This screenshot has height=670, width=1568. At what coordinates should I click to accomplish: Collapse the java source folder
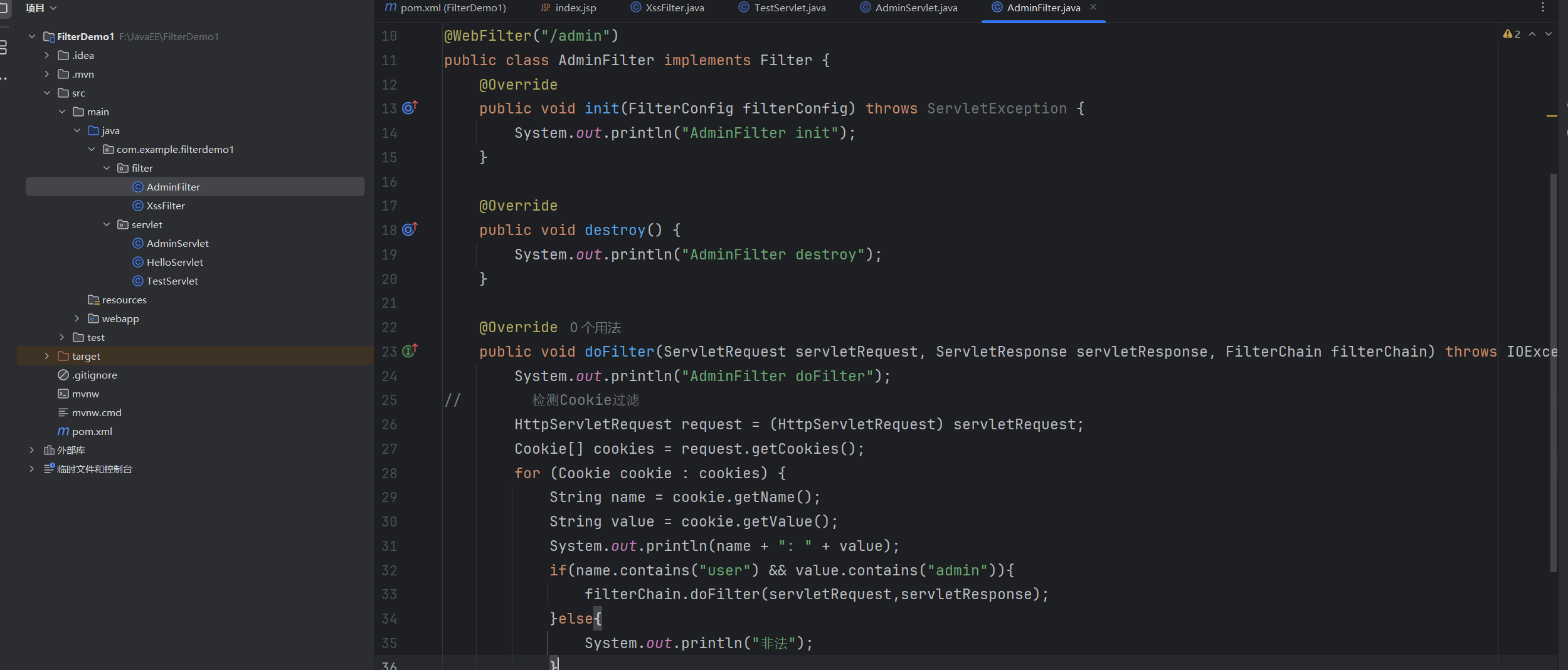tap(77, 130)
